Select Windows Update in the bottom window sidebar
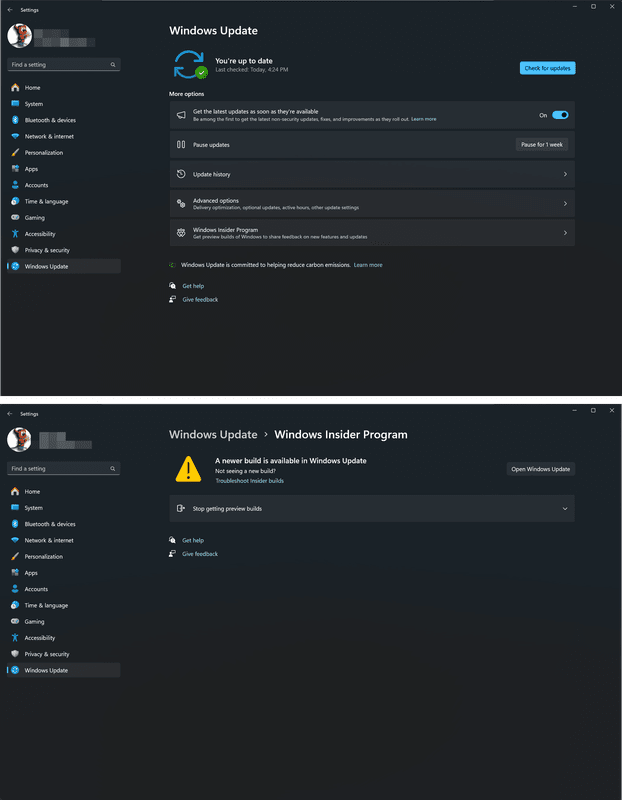This screenshot has height=800, width=622. pos(64,670)
